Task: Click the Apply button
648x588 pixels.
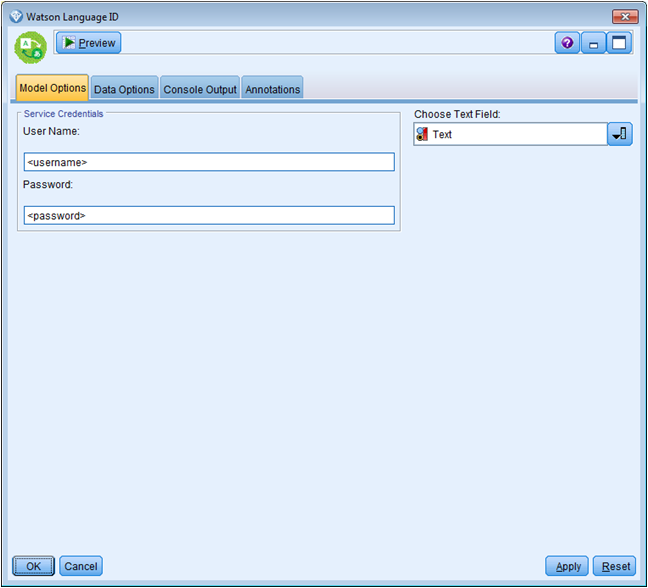Action: coord(567,566)
